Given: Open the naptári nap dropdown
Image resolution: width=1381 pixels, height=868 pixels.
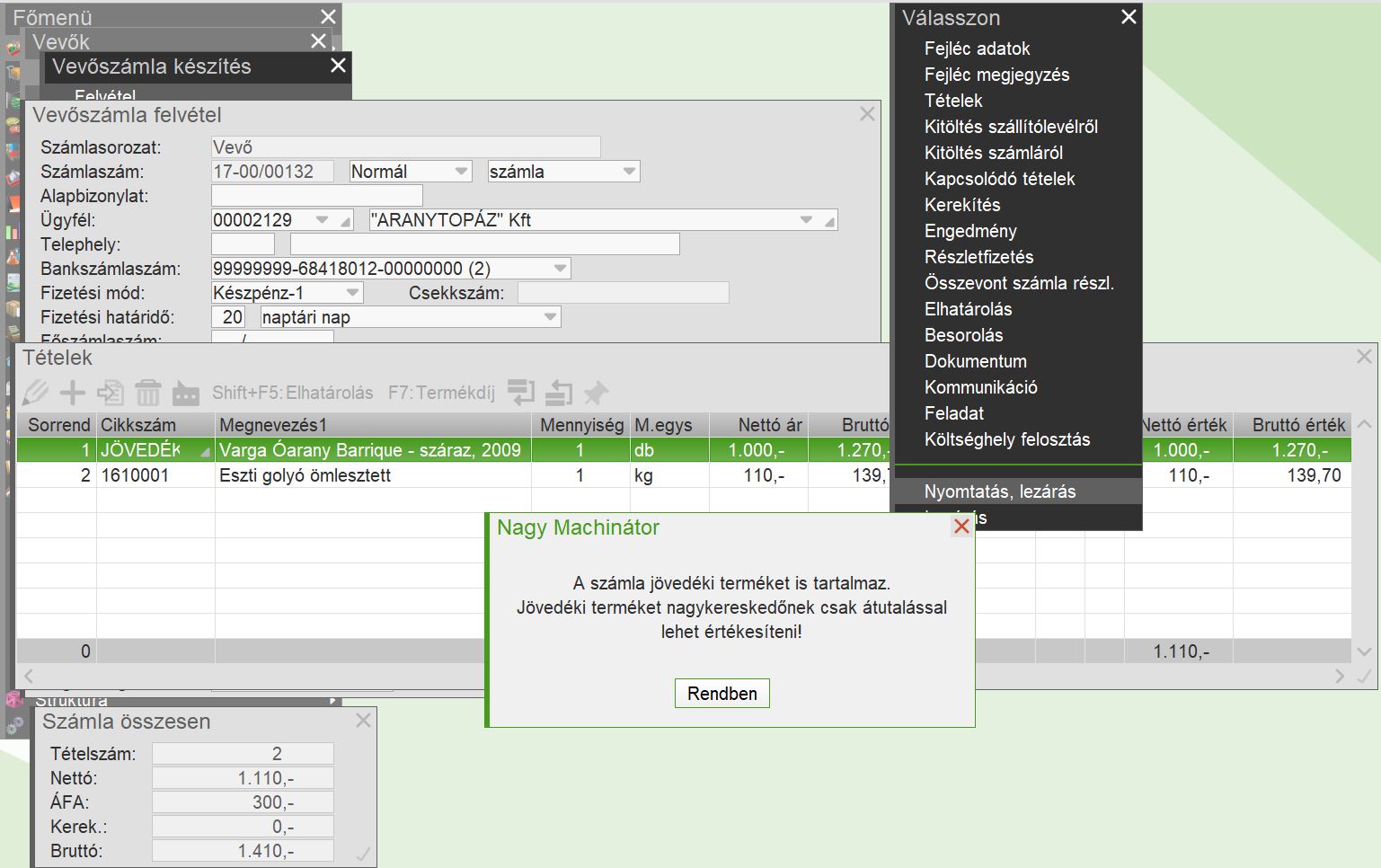Looking at the screenshot, I should coord(551,316).
